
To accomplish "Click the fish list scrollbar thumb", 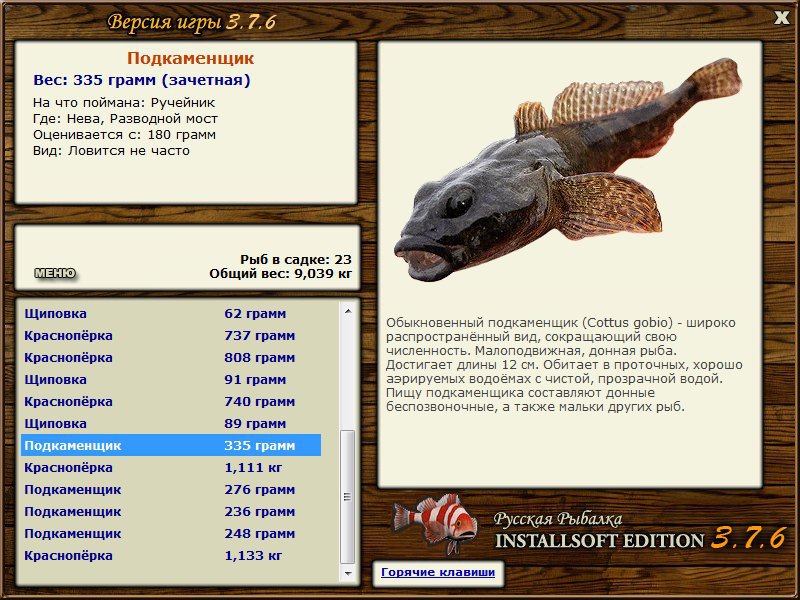I will click(348, 497).
